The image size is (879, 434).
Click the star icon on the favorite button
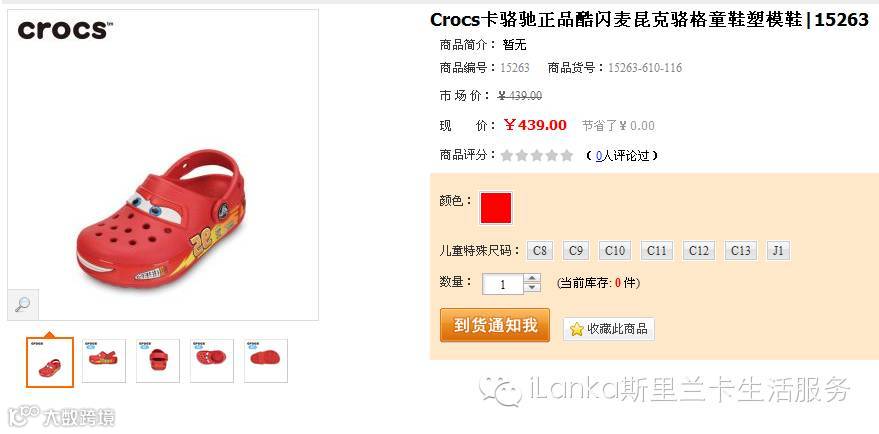(577, 329)
